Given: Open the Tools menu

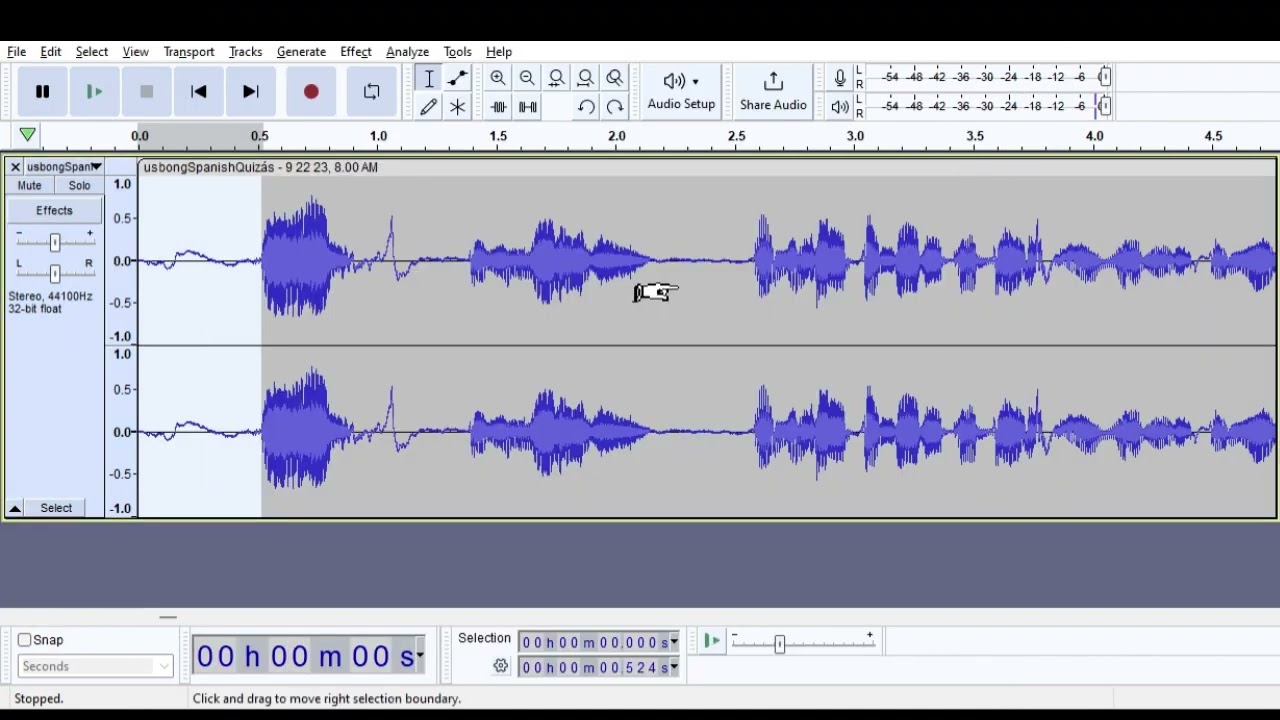Looking at the screenshot, I should (457, 52).
